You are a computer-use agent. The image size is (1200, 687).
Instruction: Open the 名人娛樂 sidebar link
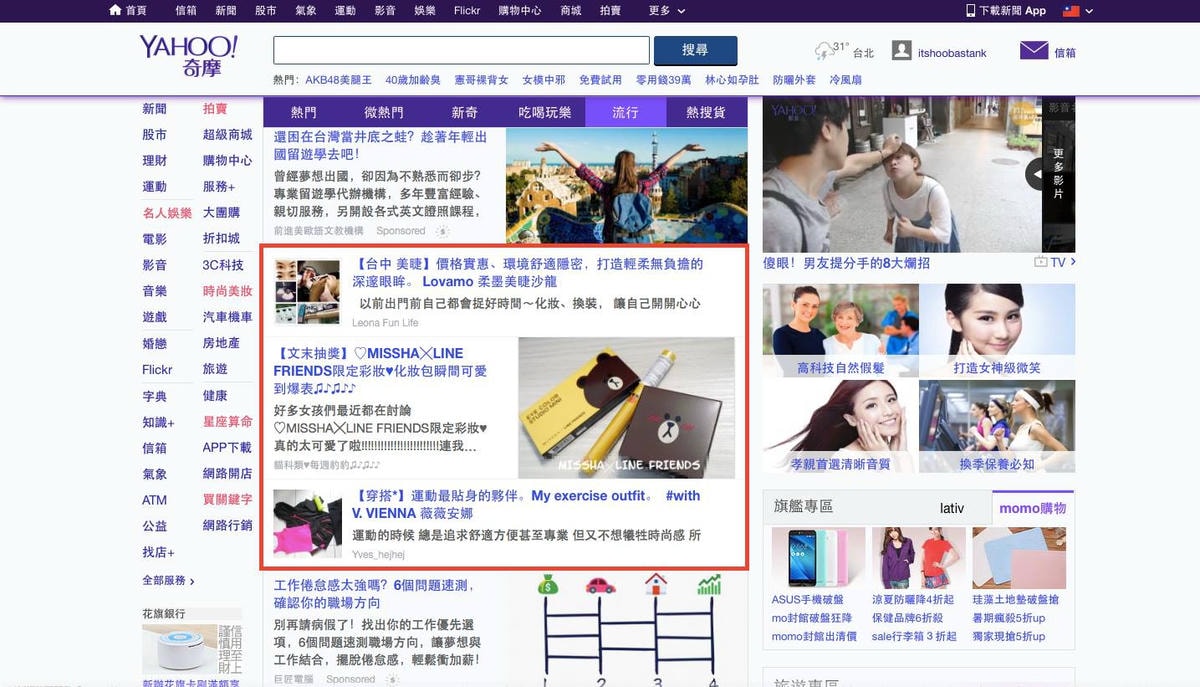coord(167,213)
